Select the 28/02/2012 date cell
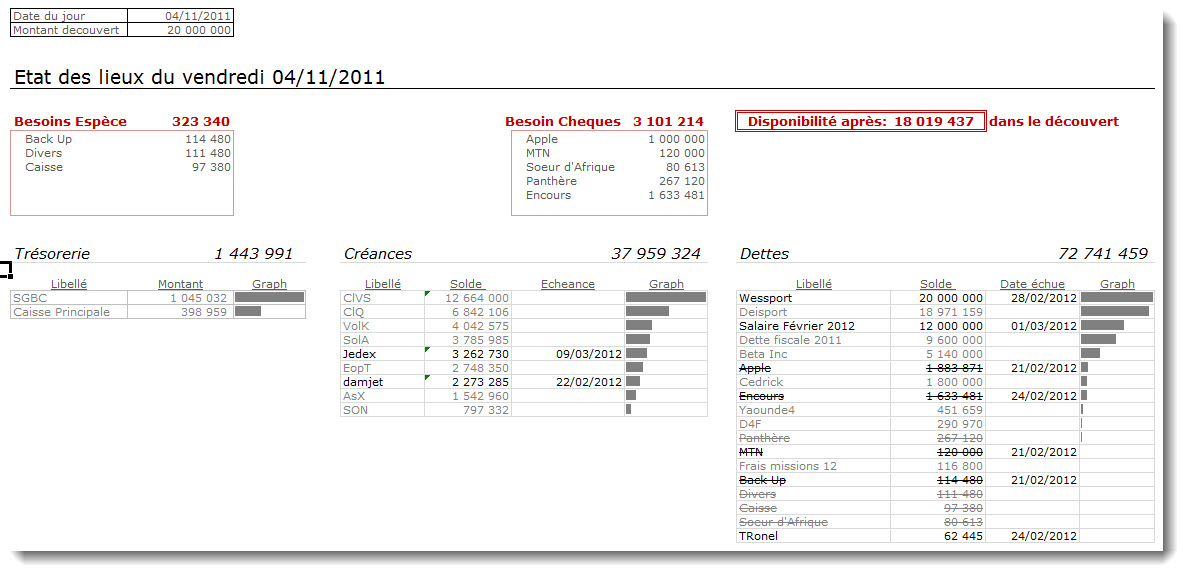 click(x=1032, y=299)
